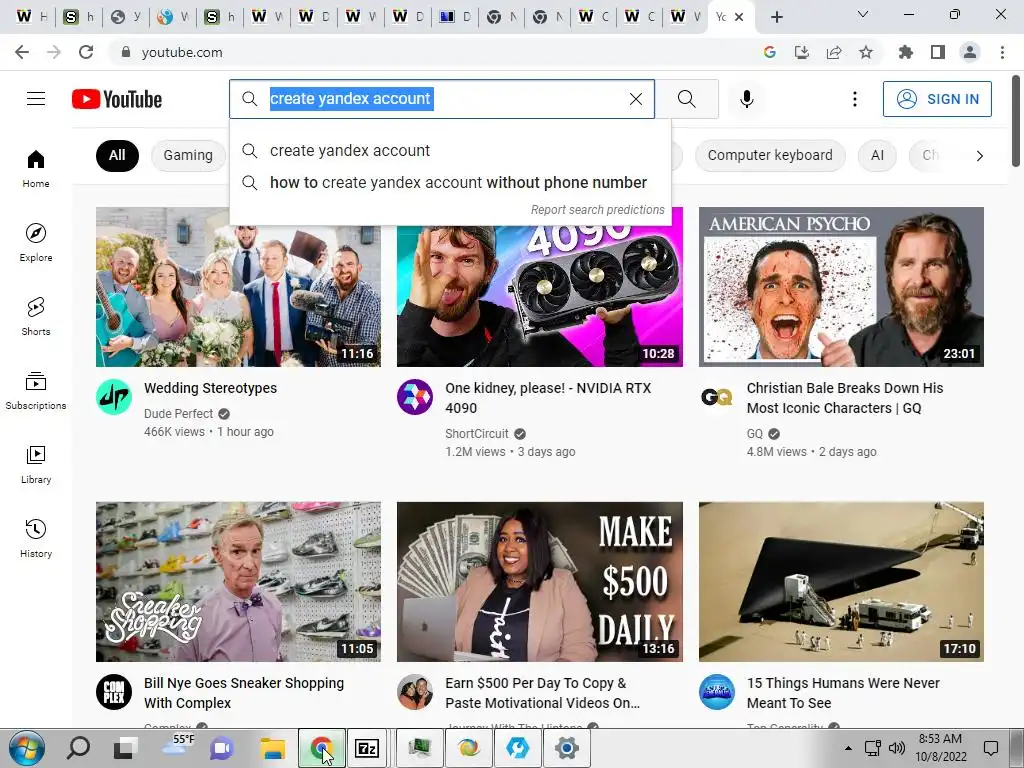
Task: Open Explore in the sidebar
Action: click(x=36, y=242)
